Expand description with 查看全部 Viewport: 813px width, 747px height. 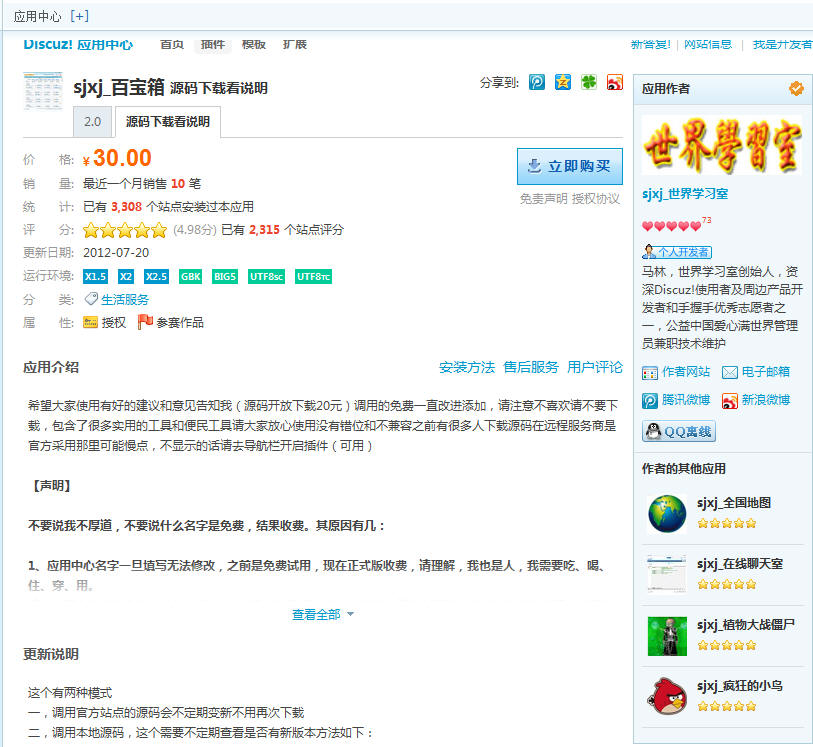click(x=323, y=614)
